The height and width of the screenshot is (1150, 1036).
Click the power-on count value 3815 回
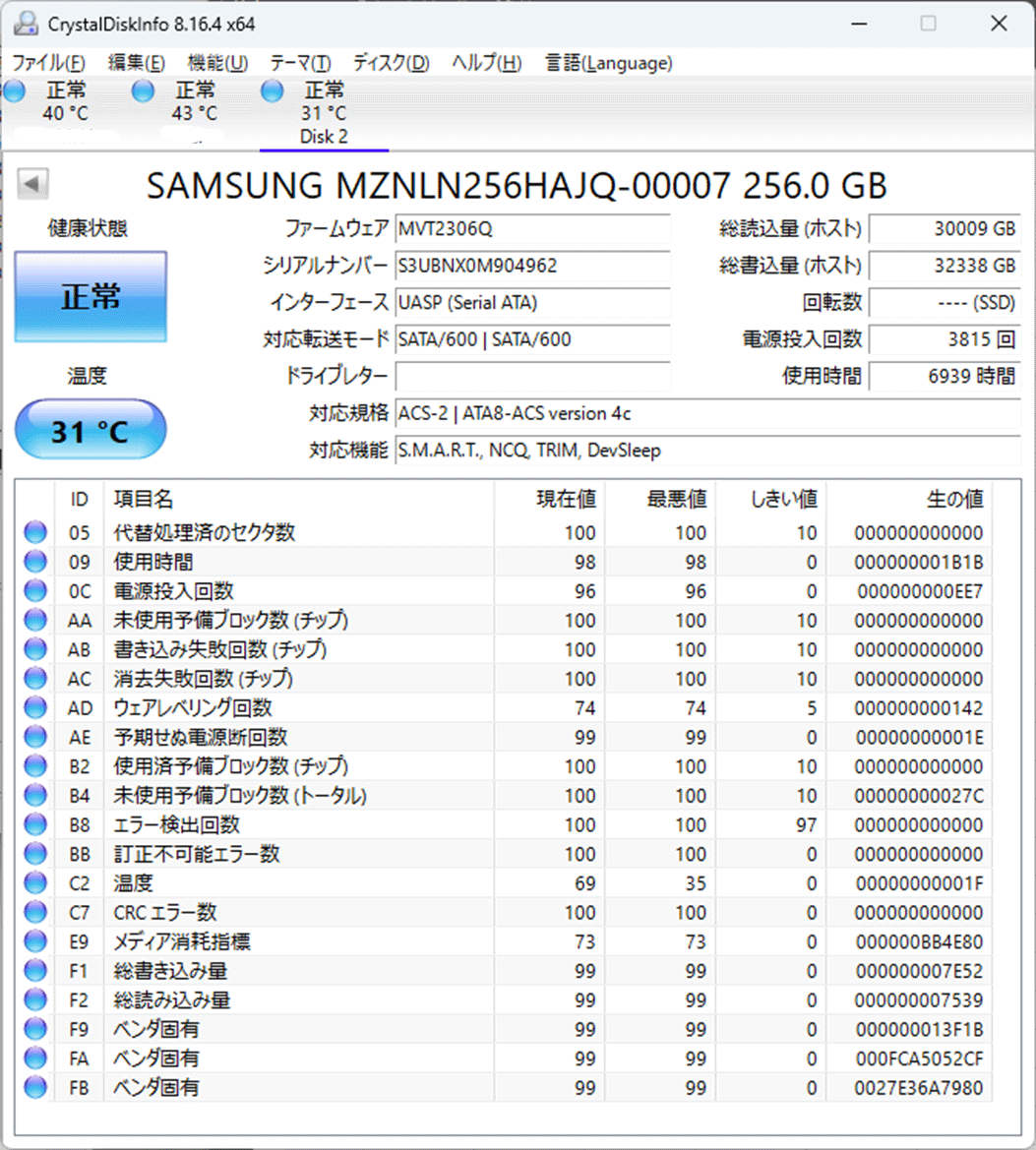945,338
